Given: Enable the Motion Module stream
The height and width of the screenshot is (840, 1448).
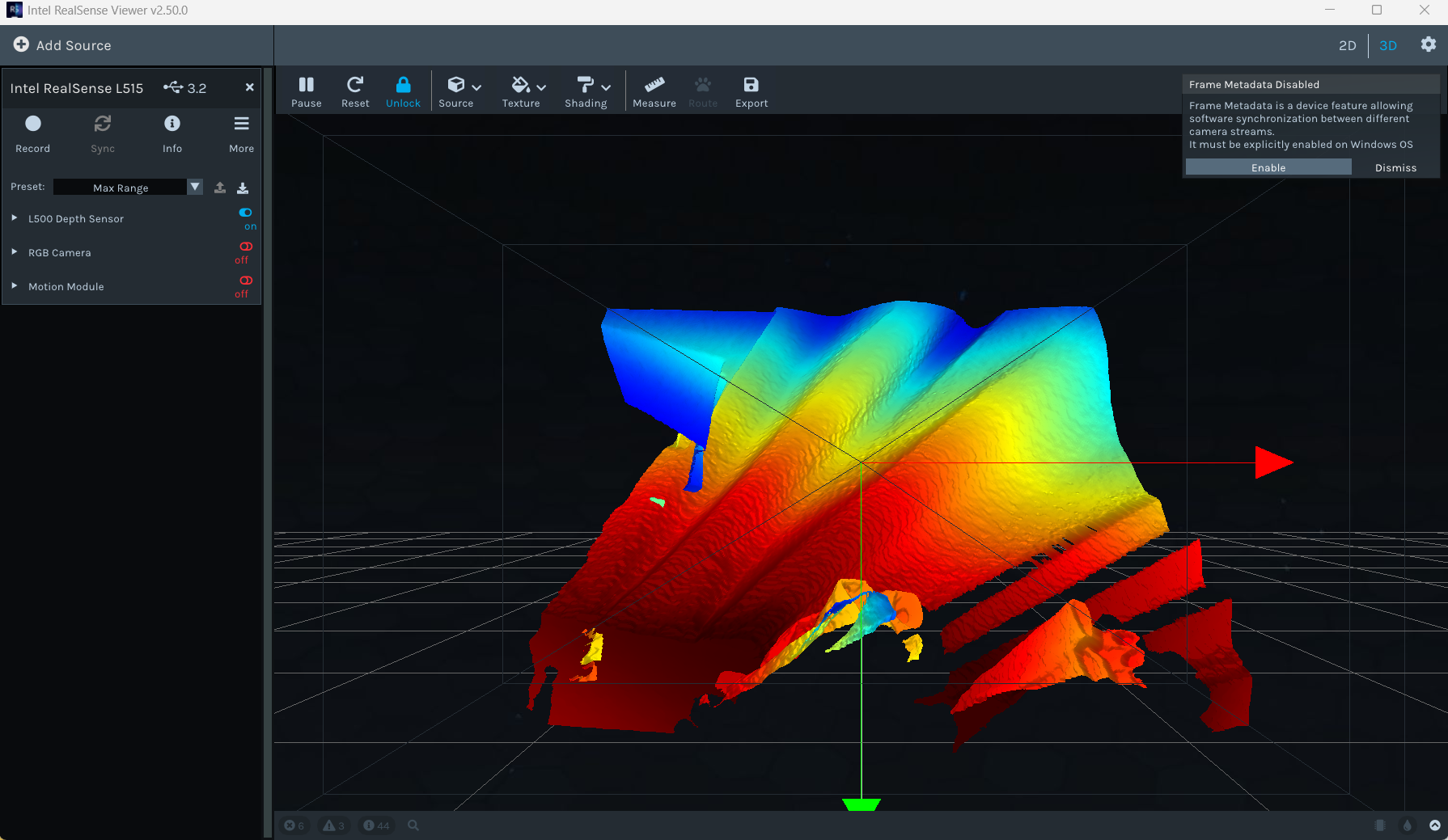Looking at the screenshot, I should point(245,281).
